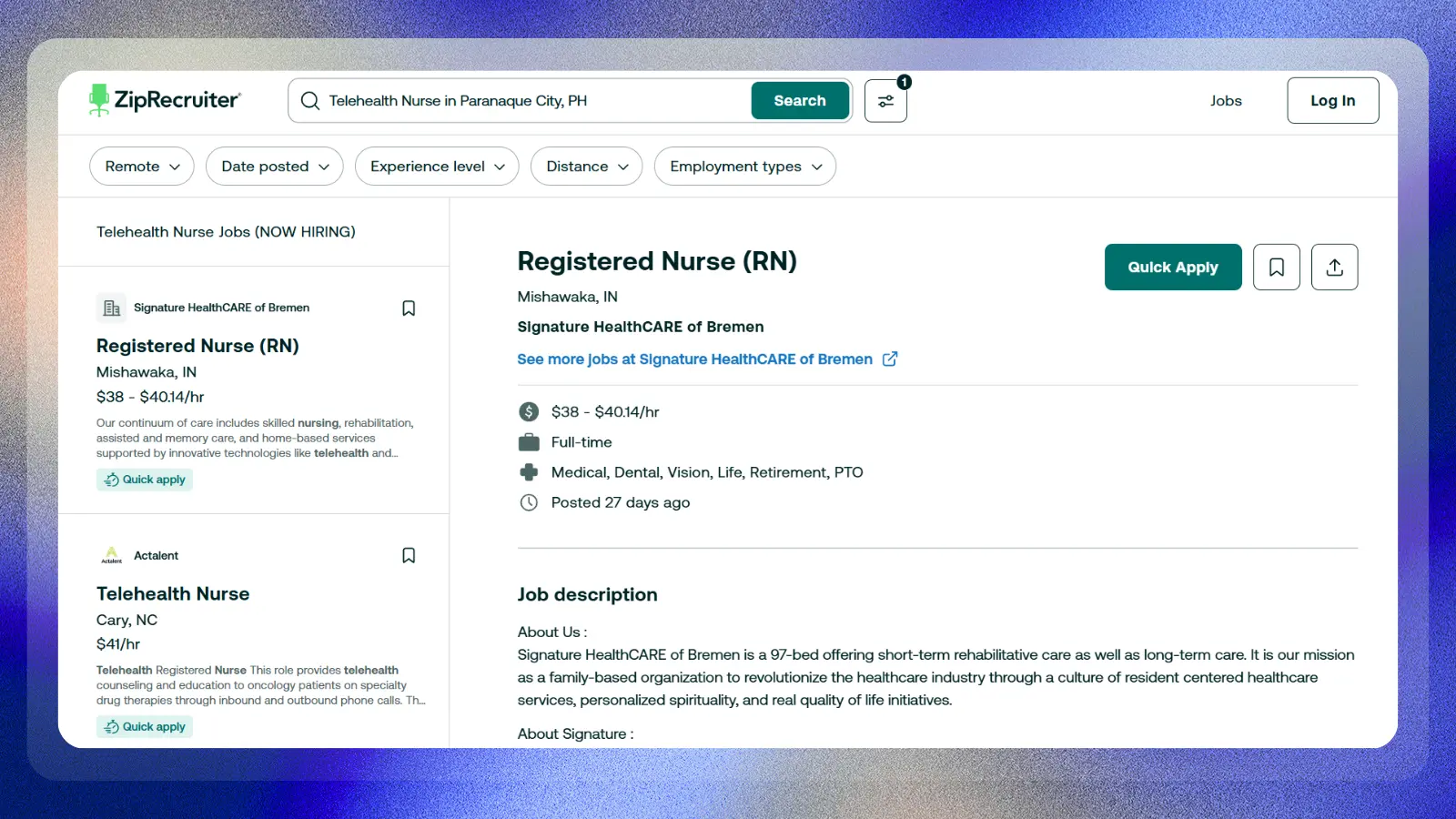Click the Log In button
Image resolution: width=1456 pixels, height=819 pixels.
(1333, 100)
